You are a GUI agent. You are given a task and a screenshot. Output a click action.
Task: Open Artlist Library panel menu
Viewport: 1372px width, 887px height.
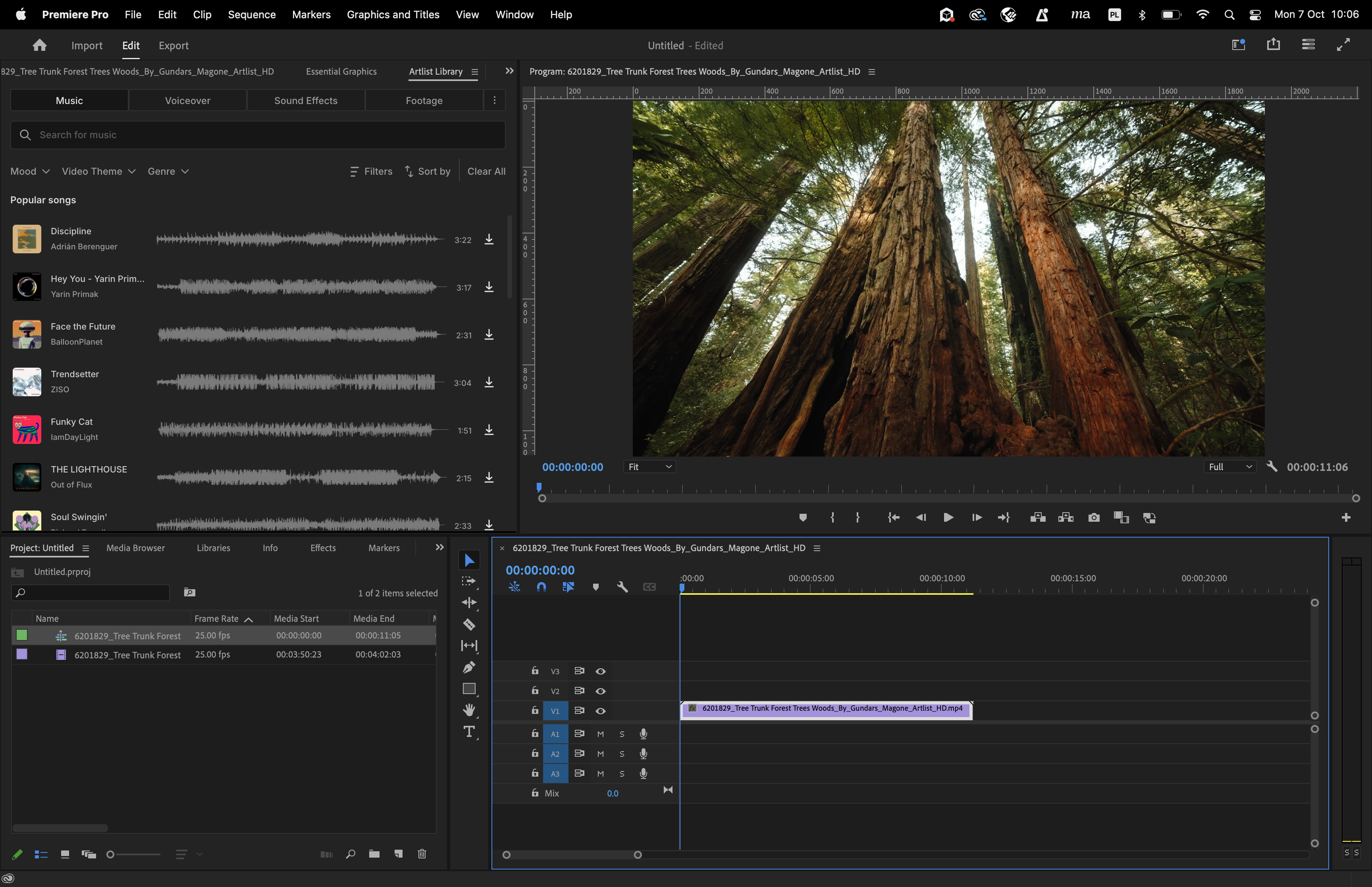tap(474, 72)
